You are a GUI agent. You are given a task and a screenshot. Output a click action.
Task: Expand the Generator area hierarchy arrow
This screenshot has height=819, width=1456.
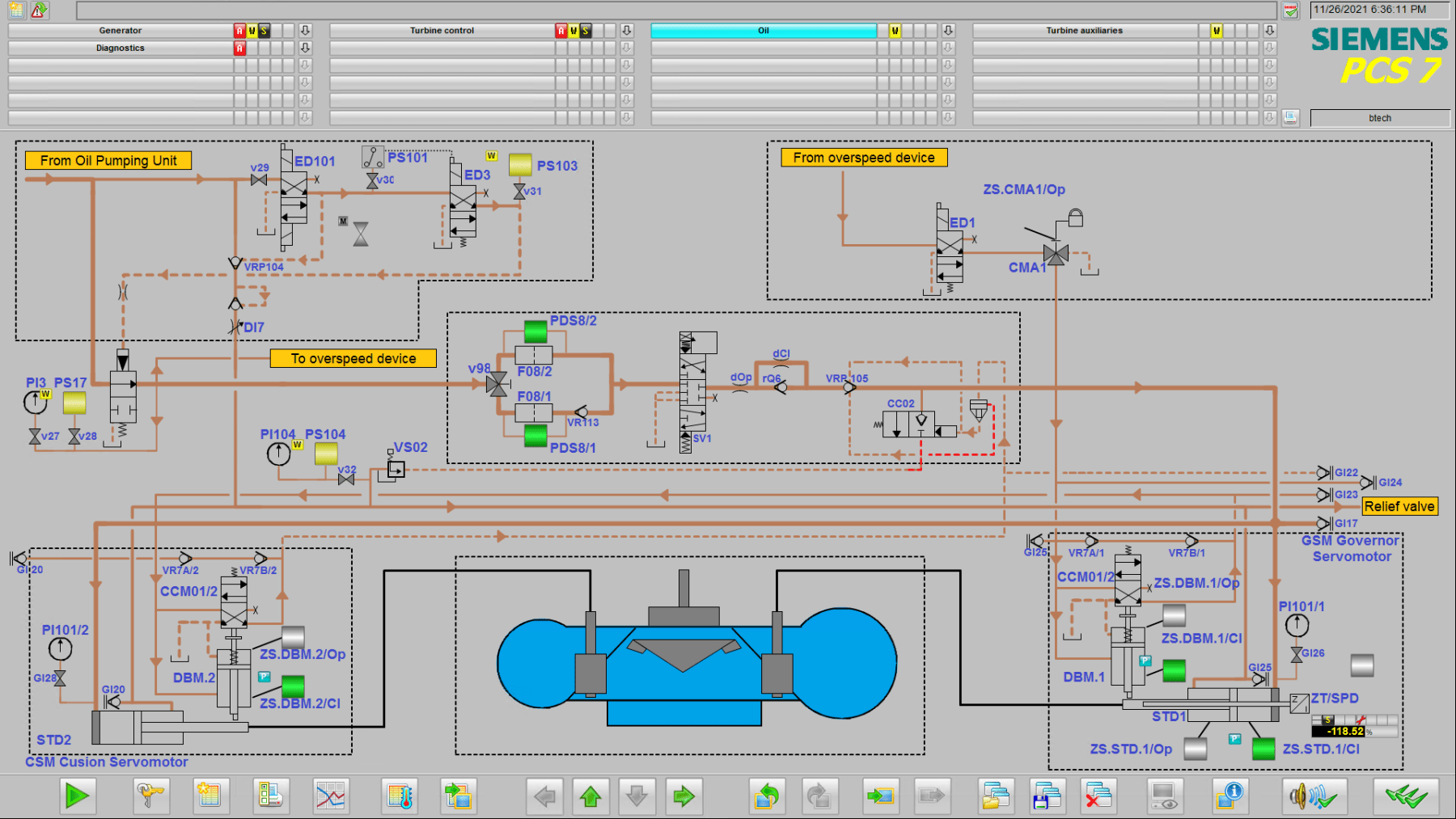tap(305, 31)
